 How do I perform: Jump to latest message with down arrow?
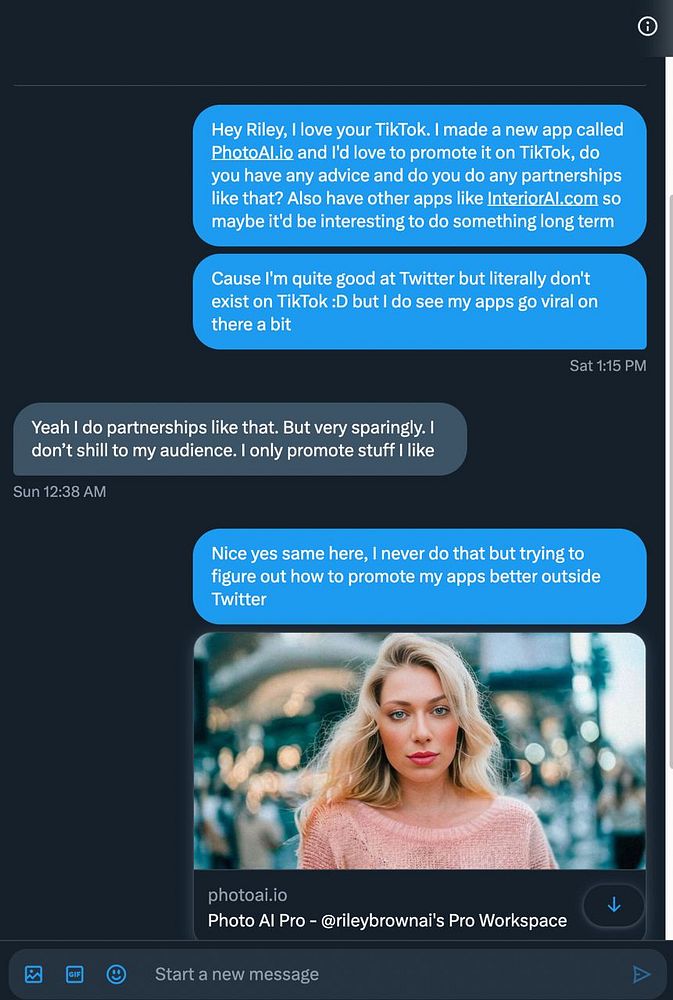click(x=614, y=905)
